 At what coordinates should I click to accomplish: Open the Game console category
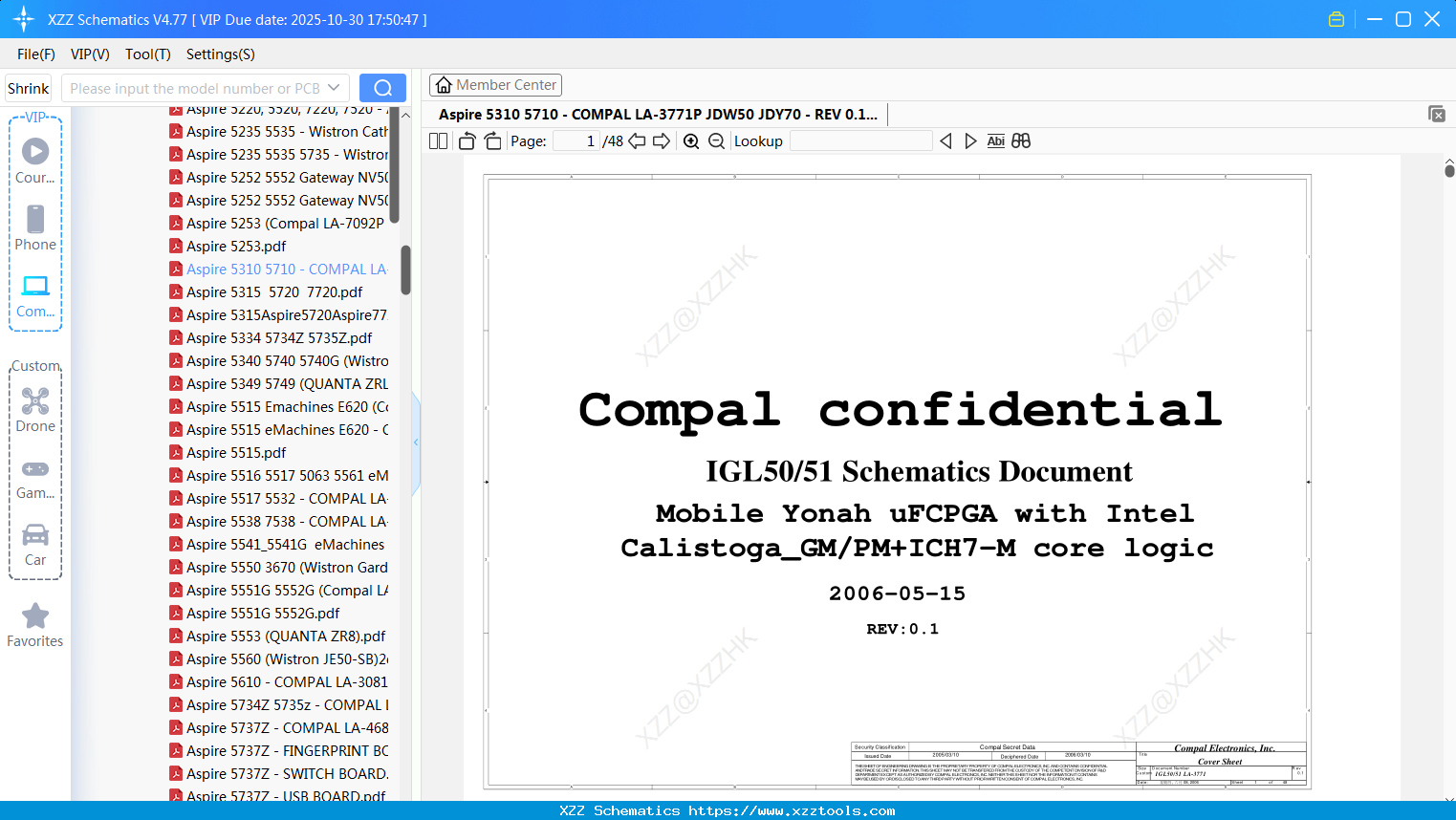pos(35,479)
